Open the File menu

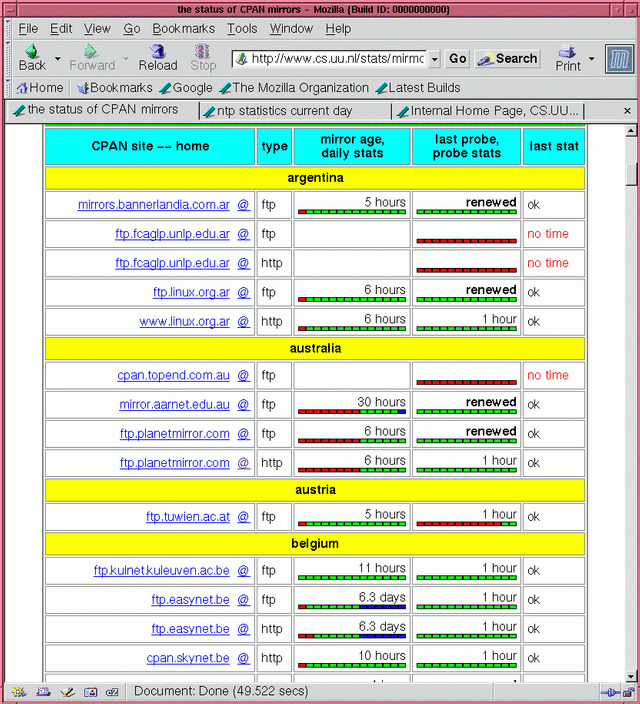pyautogui.click(x=28, y=29)
